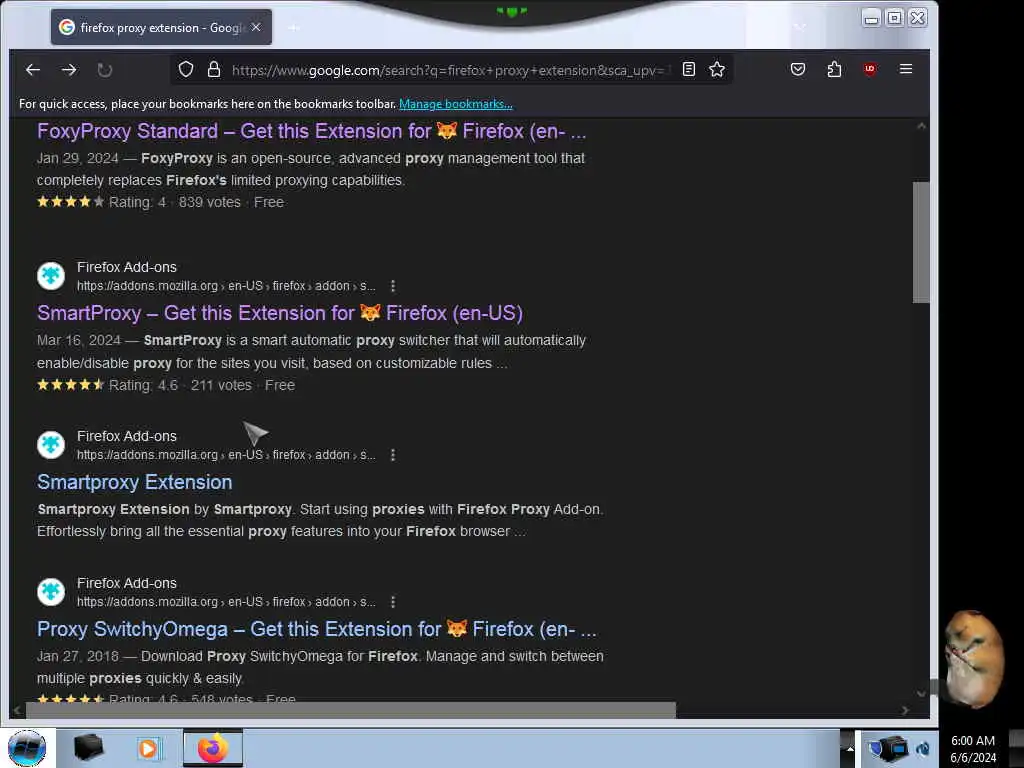
Task: Open the uBlock Origin toolbar icon
Action: point(869,69)
